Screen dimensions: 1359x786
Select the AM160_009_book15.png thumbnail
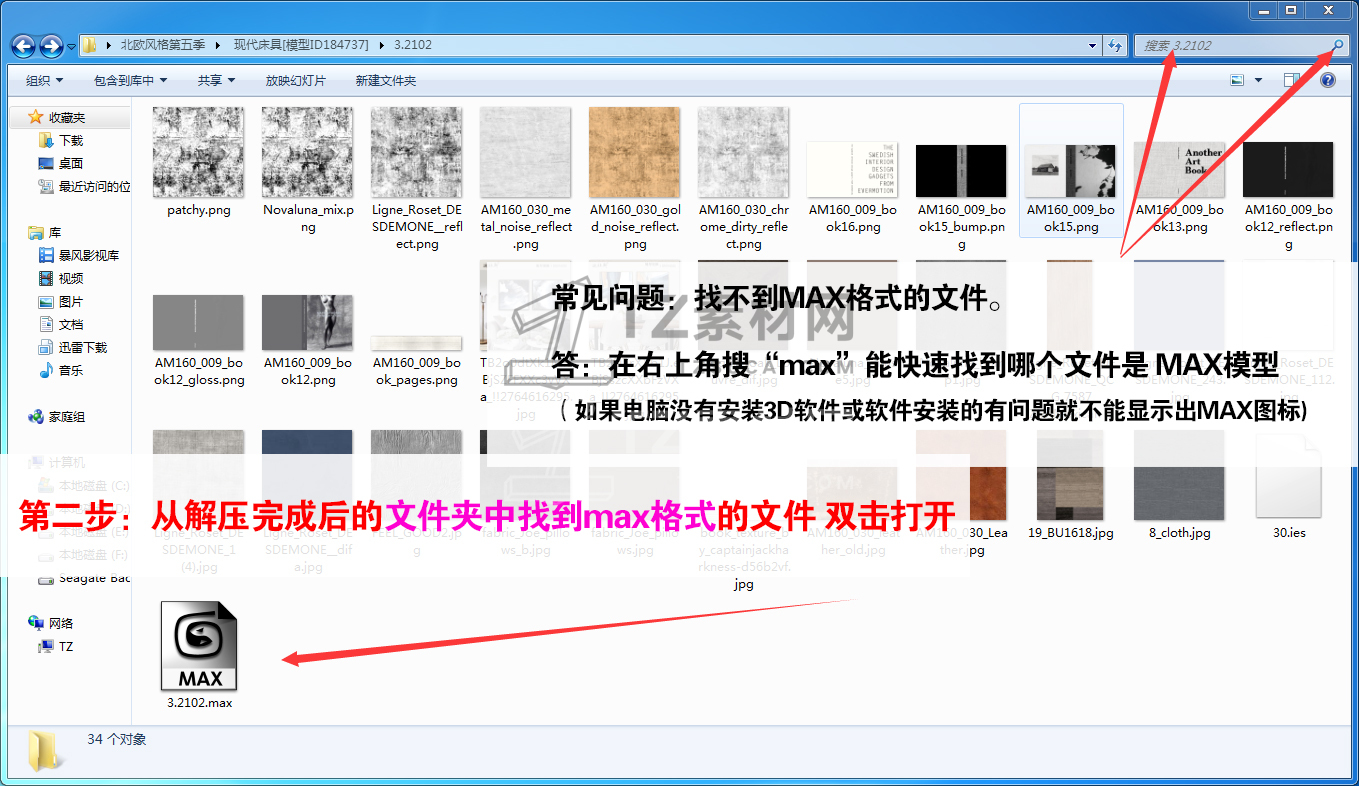1071,171
